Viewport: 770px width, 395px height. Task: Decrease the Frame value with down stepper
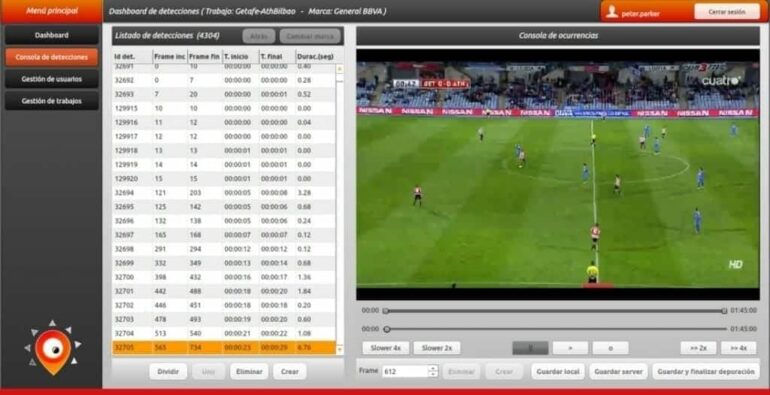(x=433, y=374)
